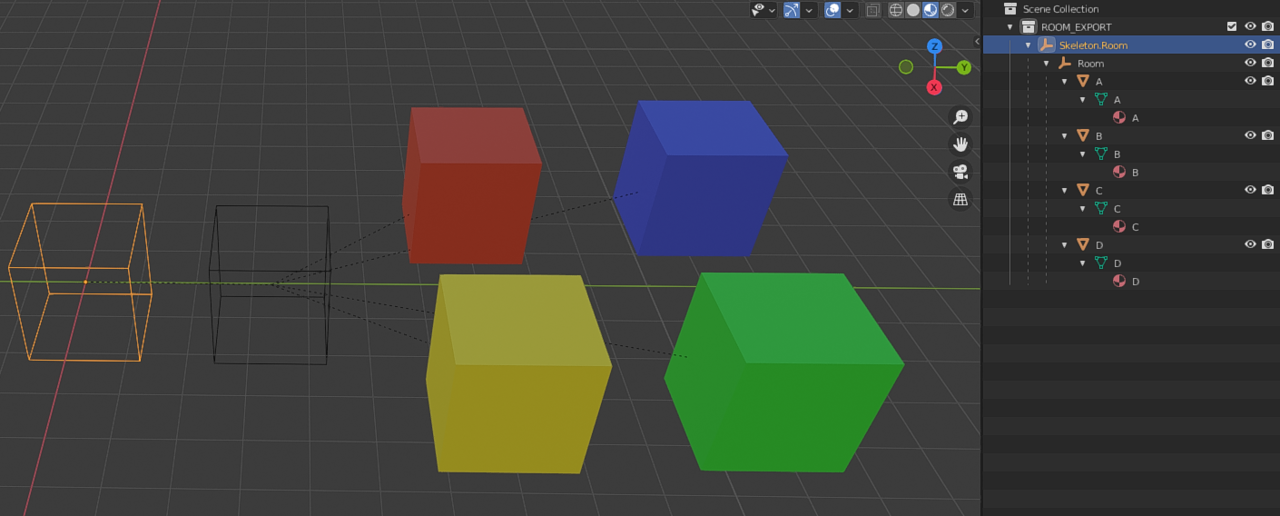Collapse object B in outliner
The image size is (1280, 516).
1064,135
